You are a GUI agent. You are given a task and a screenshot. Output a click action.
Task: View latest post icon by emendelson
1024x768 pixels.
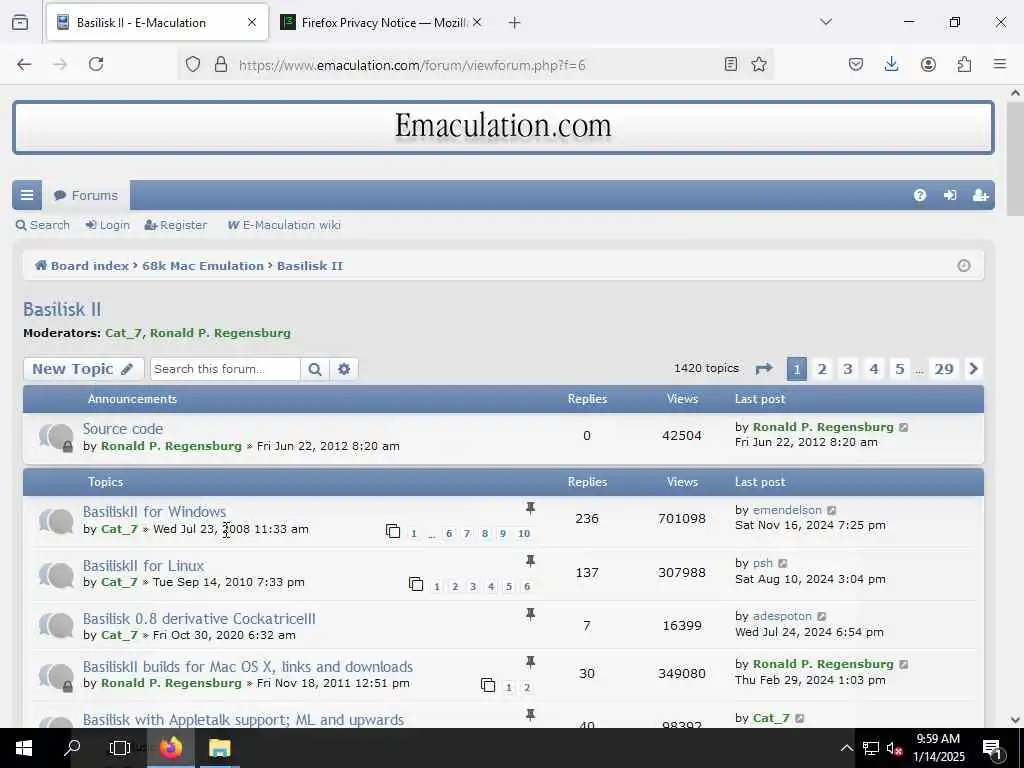pyautogui.click(x=831, y=510)
